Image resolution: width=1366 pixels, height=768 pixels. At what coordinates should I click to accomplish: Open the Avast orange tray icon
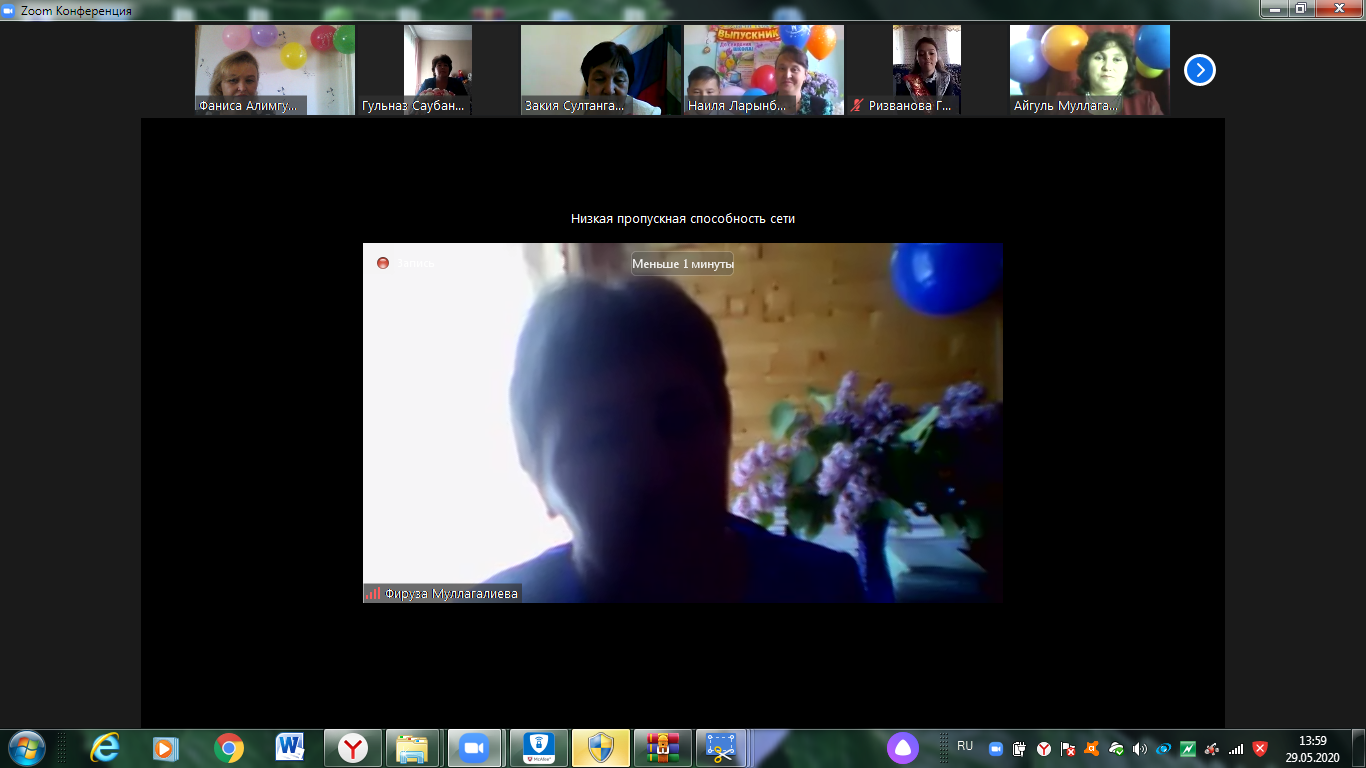point(1092,749)
